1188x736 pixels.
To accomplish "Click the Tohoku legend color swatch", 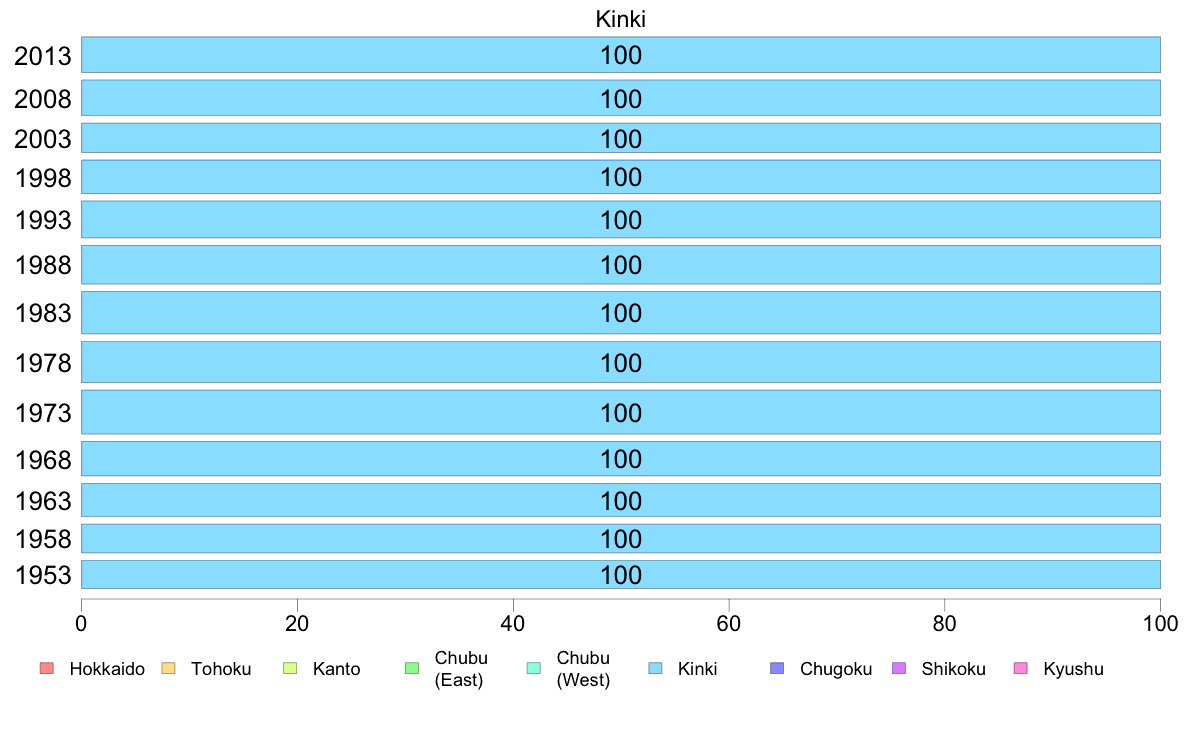I will [x=168, y=668].
